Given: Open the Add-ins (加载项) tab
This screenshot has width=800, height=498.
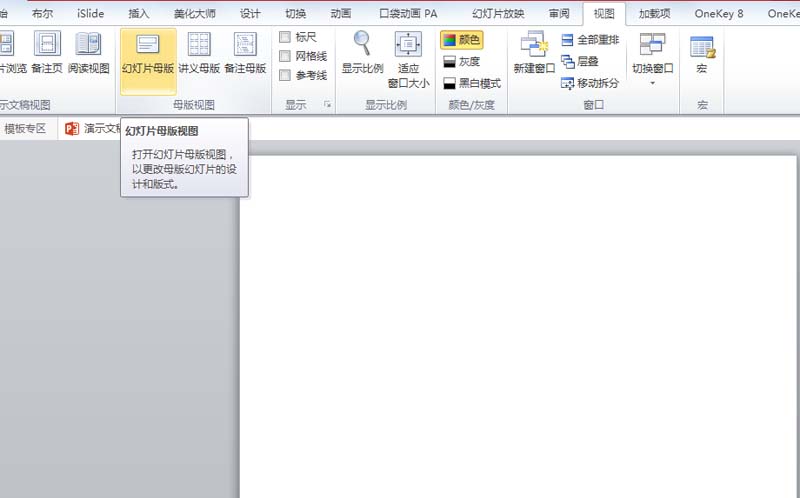Looking at the screenshot, I should tap(655, 14).
